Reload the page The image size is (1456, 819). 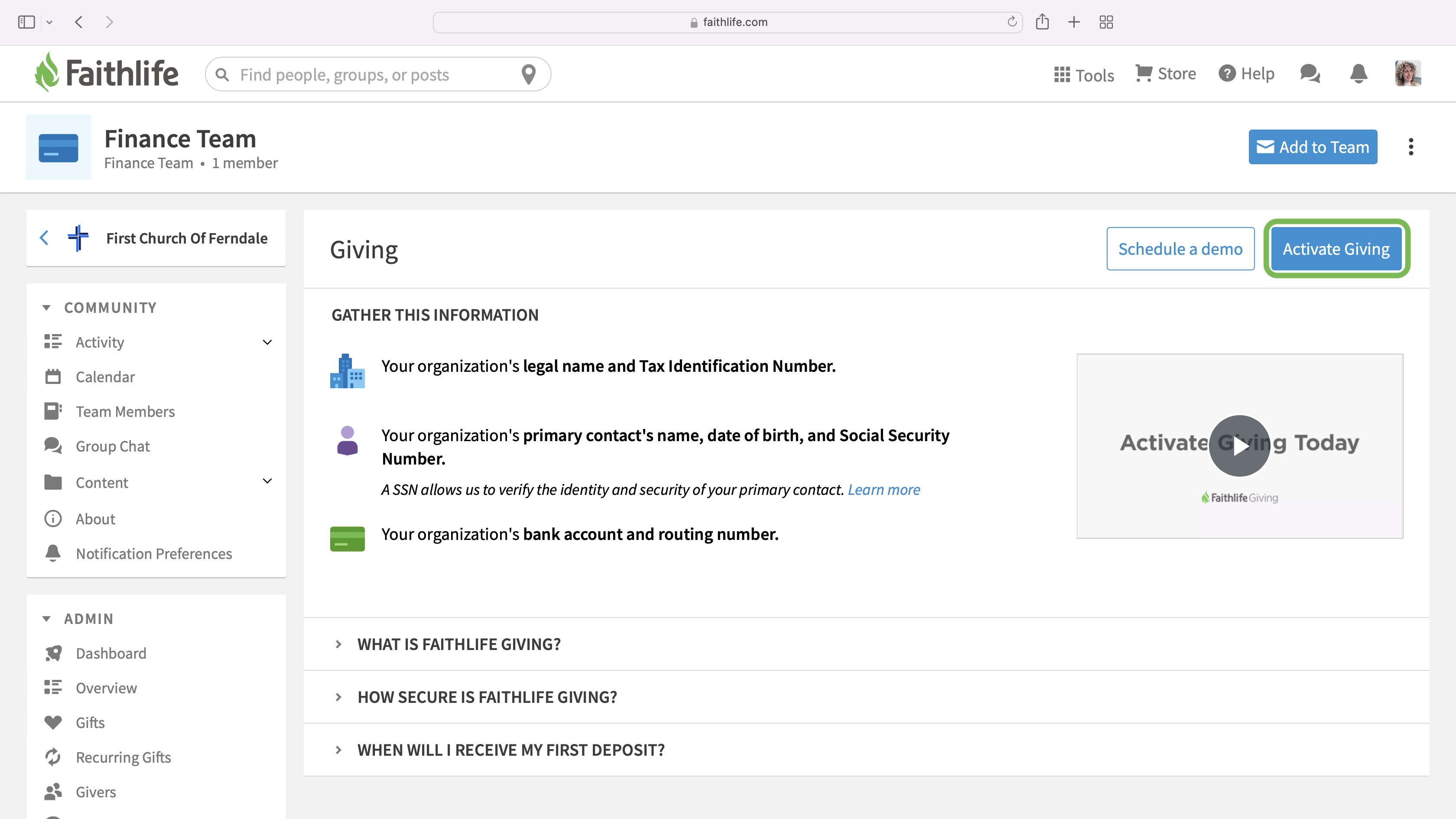[1012, 22]
